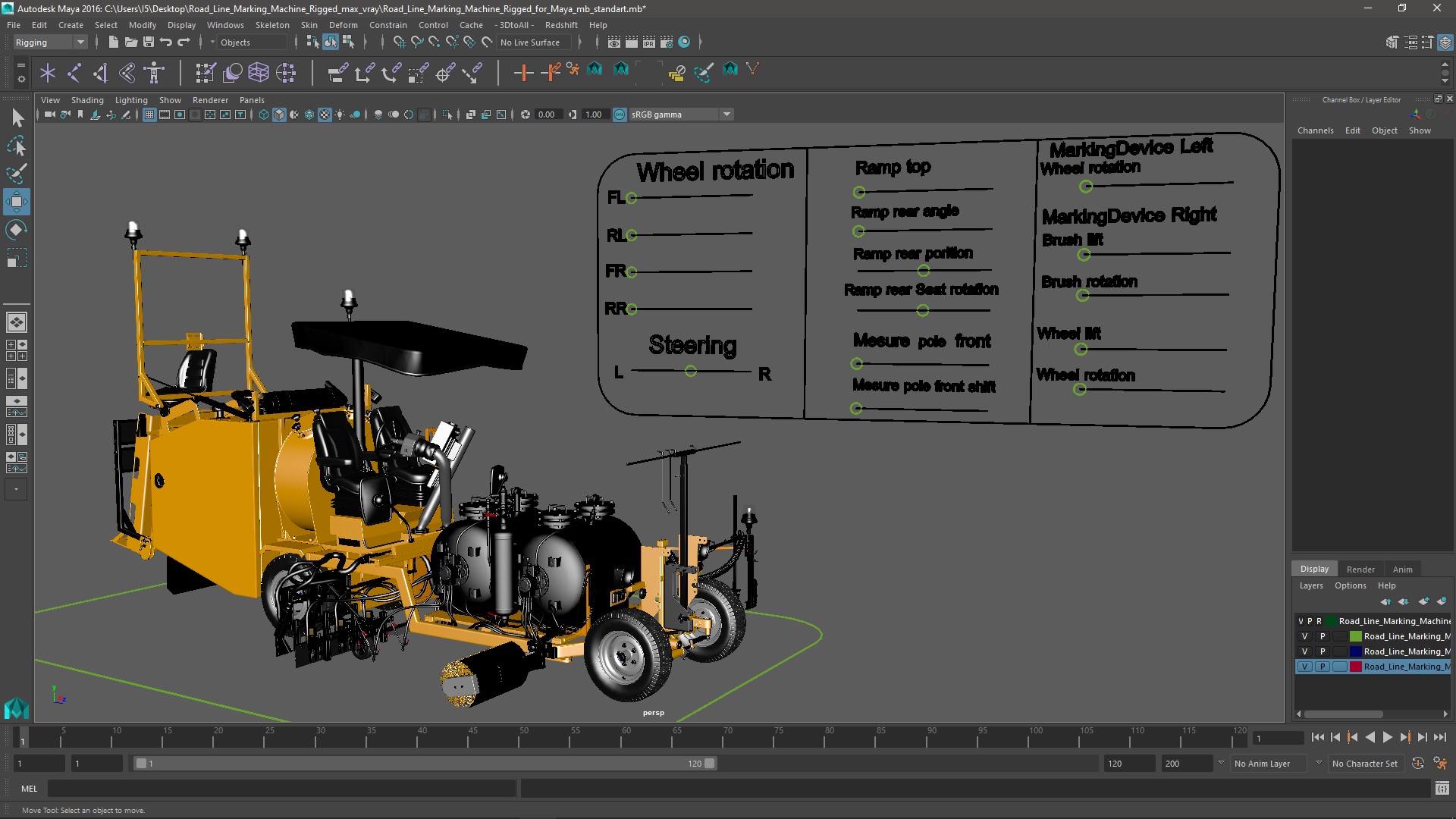Open shelf options gear menu

(21, 78)
